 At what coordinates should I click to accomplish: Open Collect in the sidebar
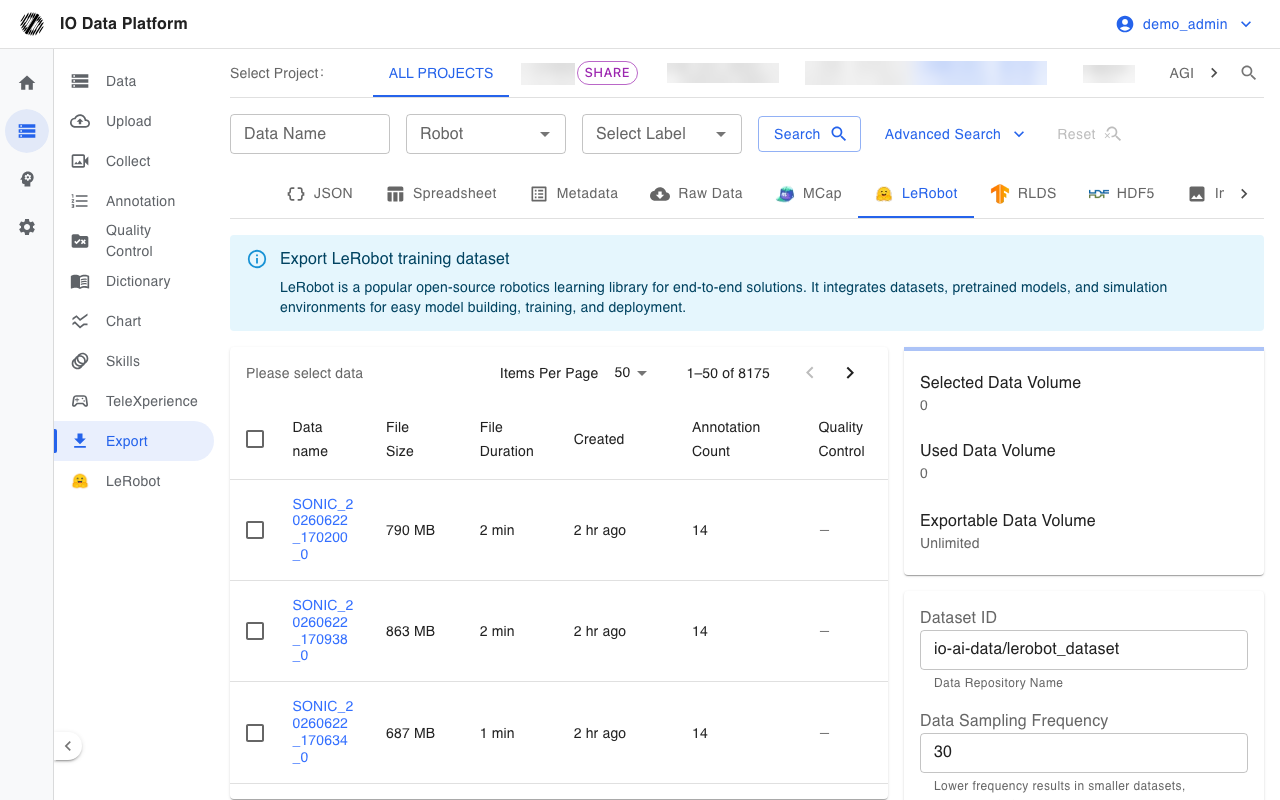134,161
